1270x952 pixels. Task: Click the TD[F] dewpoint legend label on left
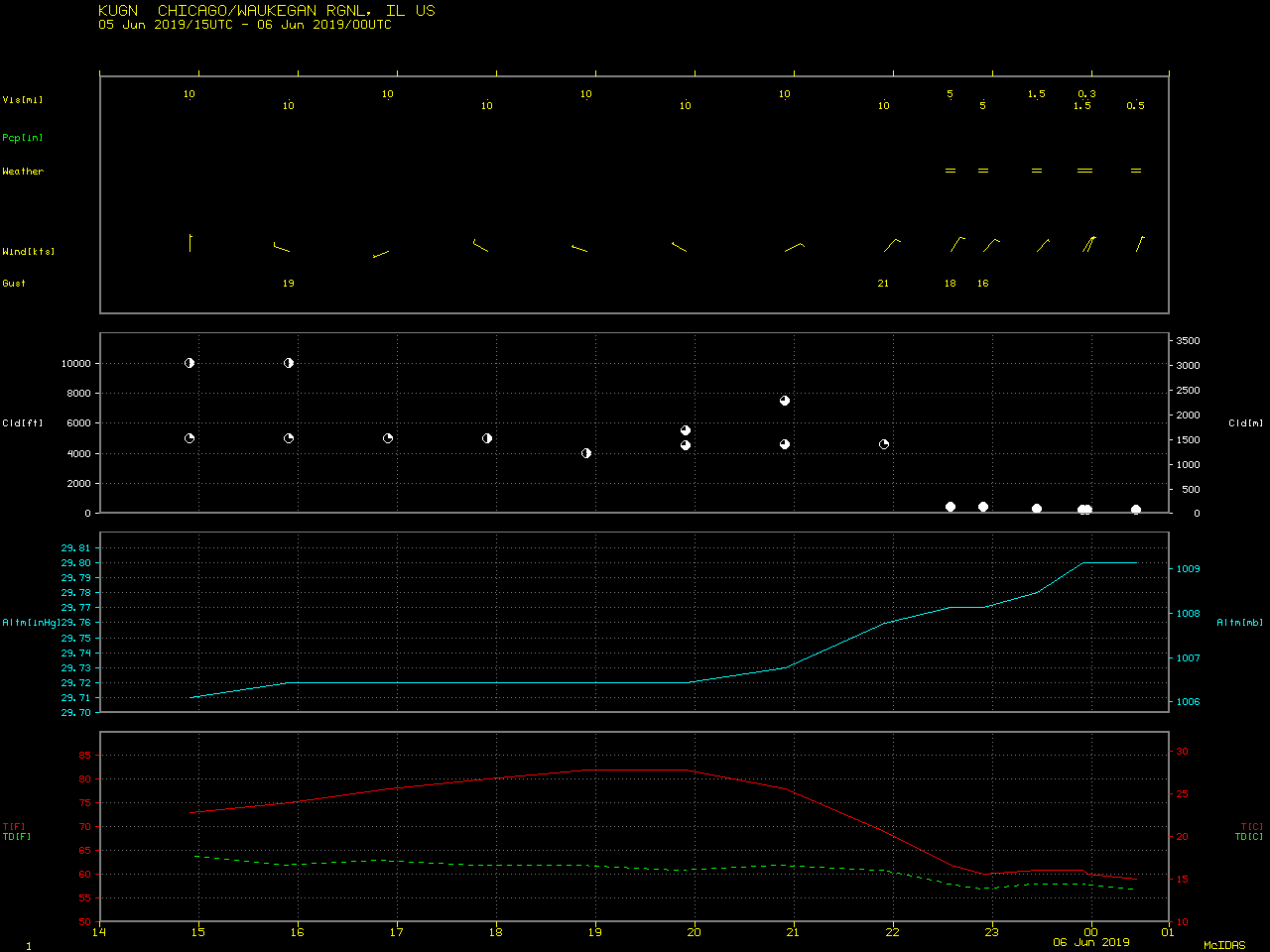click(17, 837)
